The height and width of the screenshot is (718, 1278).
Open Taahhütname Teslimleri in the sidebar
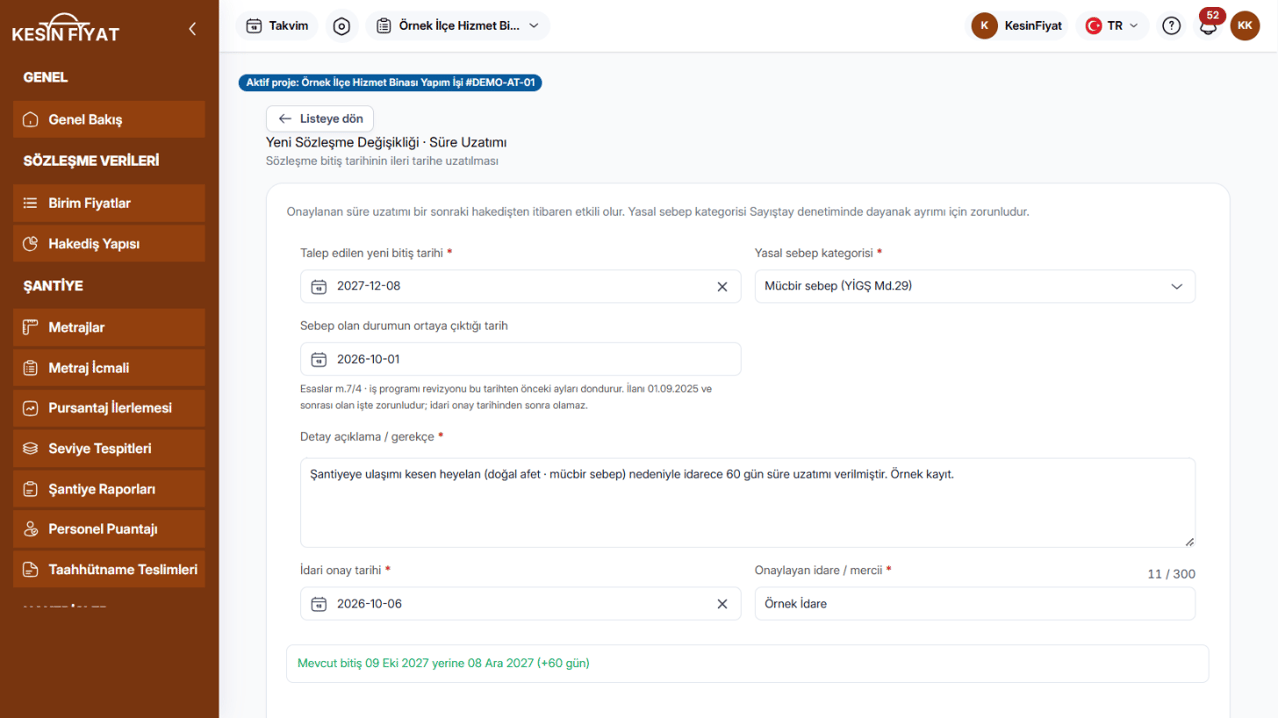109,570
